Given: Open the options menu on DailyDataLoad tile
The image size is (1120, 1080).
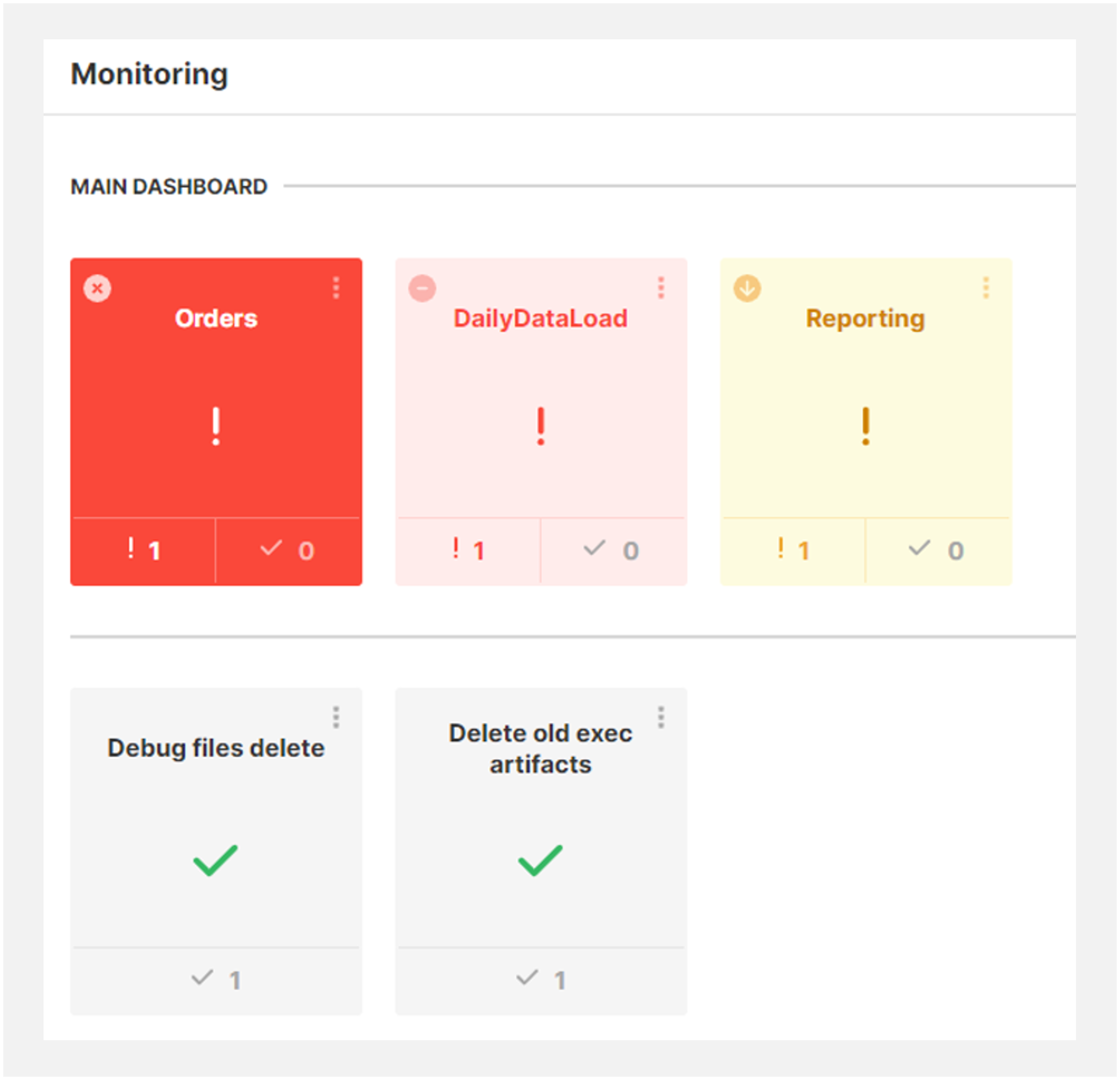Looking at the screenshot, I should pos(661,288).
